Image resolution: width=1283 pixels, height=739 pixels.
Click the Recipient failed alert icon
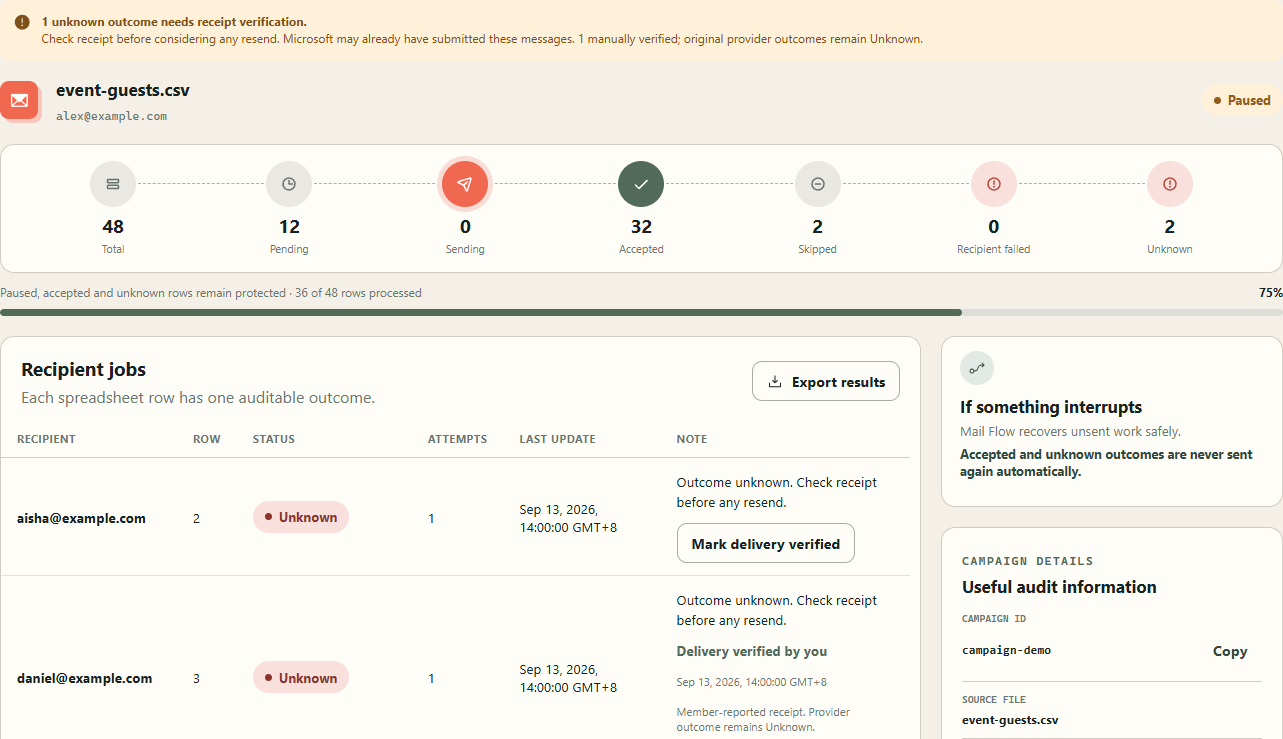[x=994, y=184]
